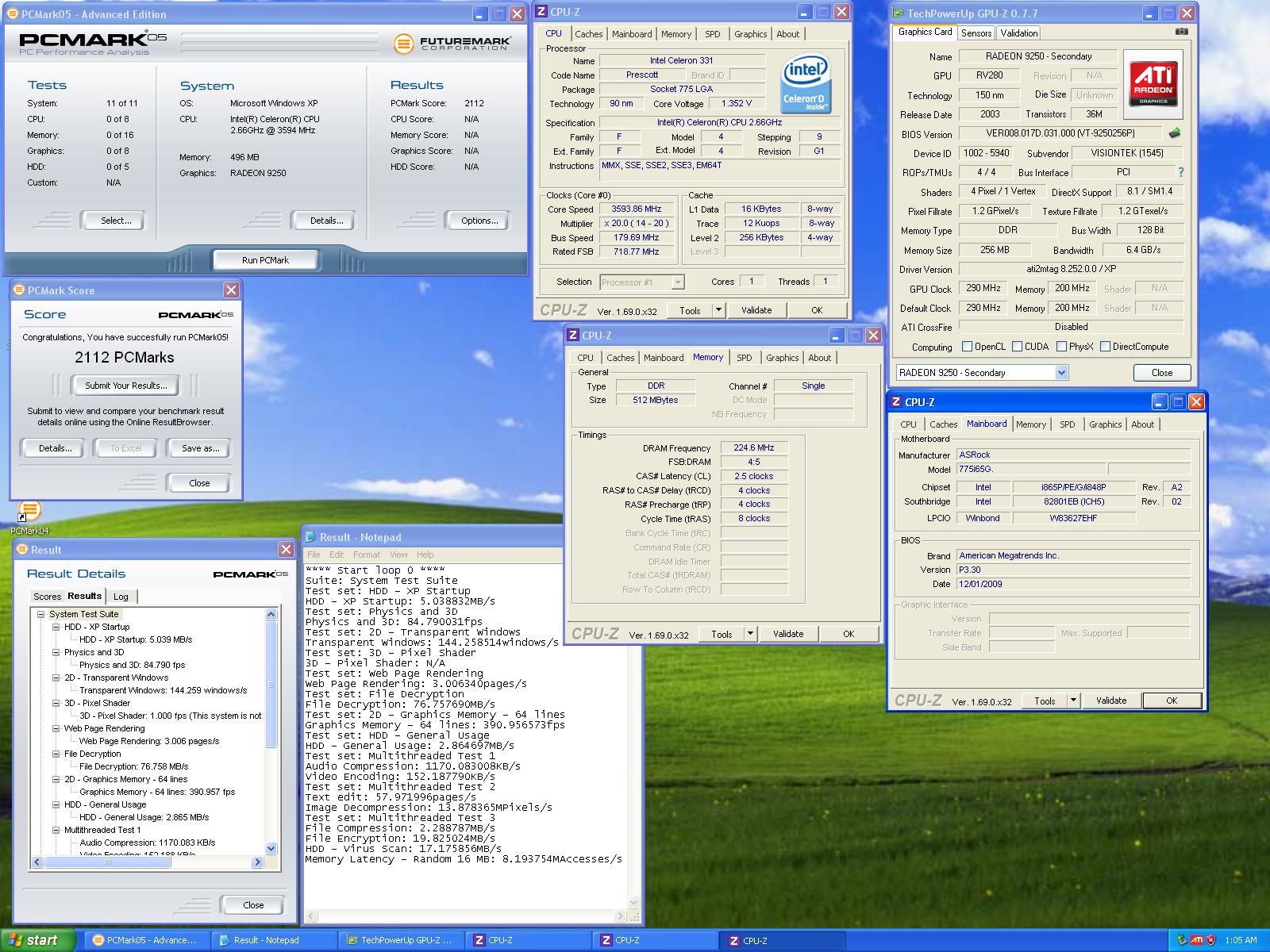This screenshot has height=952, width=1270.
Task: Click Submit Your Results button
Action: tap(126, 386)
